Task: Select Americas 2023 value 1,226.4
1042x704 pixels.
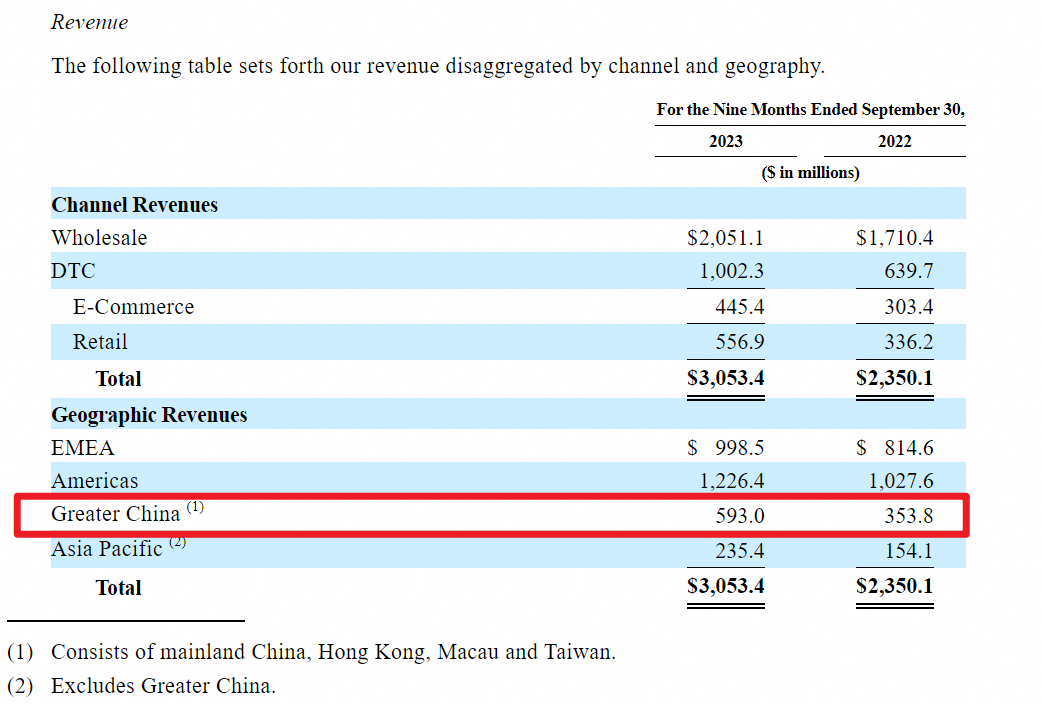Action: click(x=732, y=481)
